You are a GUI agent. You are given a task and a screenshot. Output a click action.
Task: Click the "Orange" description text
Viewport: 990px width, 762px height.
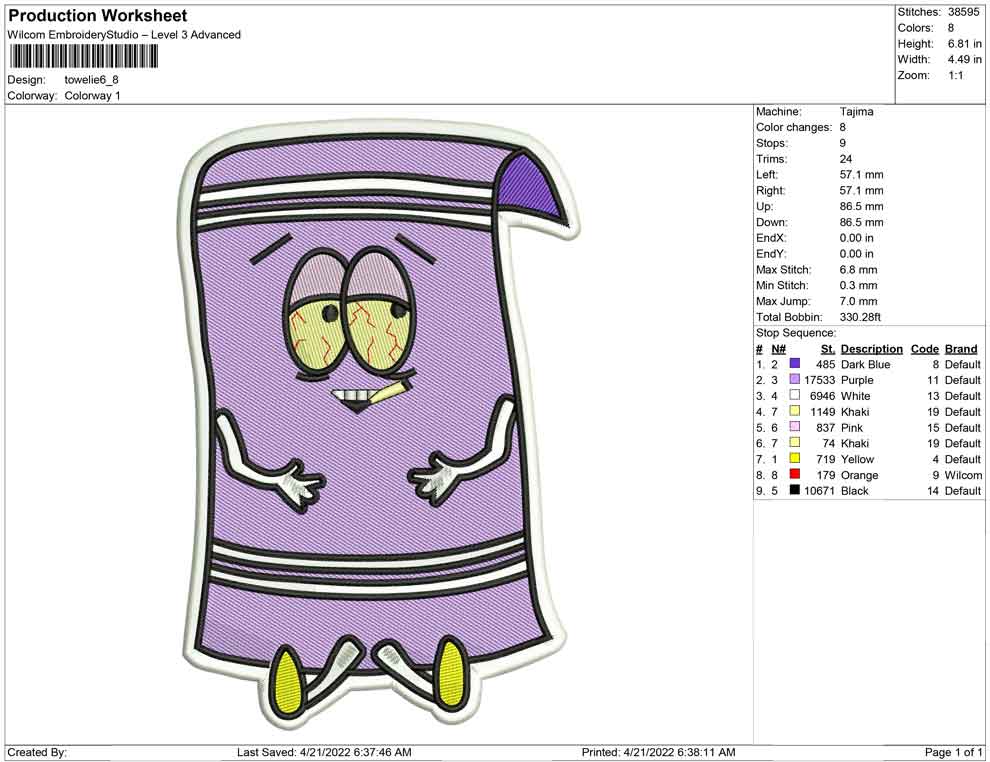point(859,475)
